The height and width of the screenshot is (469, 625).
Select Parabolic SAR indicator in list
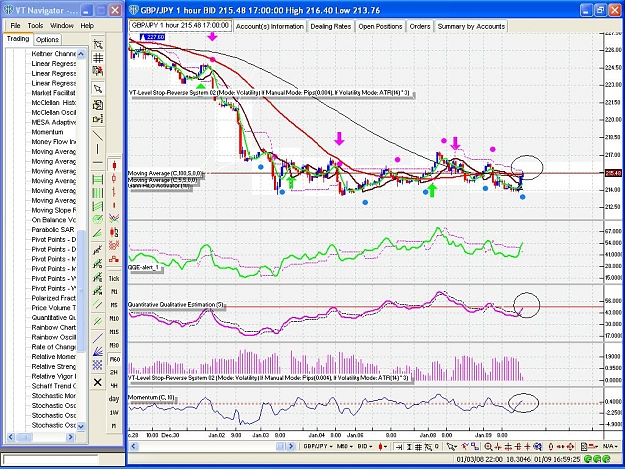[x=53, y=230]
